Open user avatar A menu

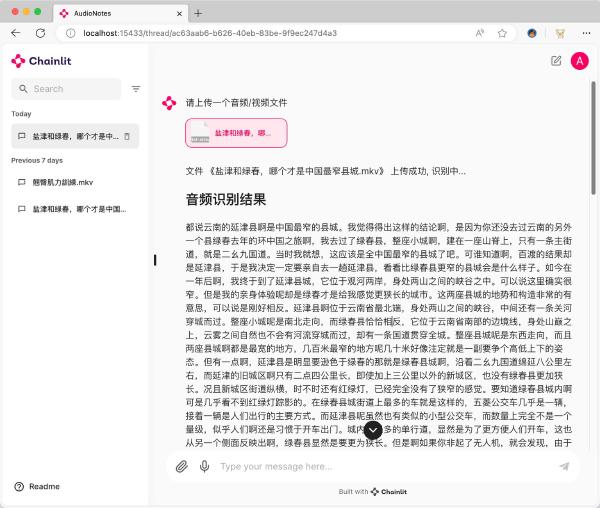tap(580, 61)
